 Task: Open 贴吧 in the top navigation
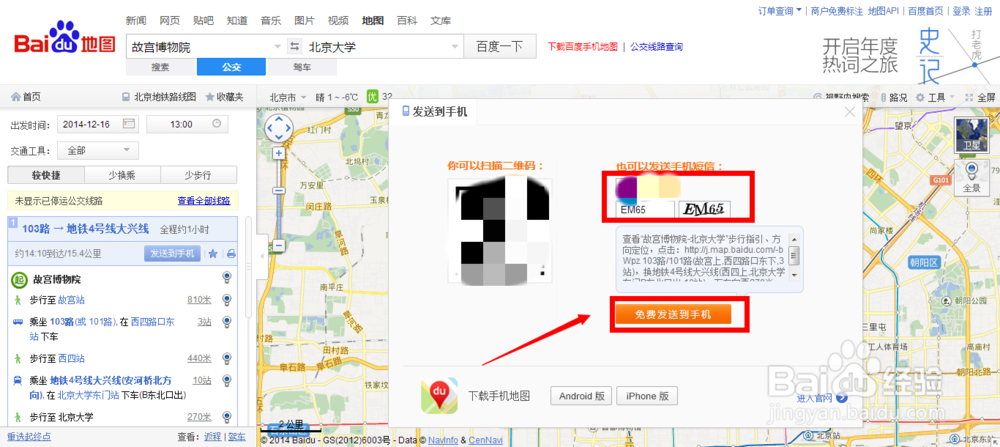tap(203, 20)
